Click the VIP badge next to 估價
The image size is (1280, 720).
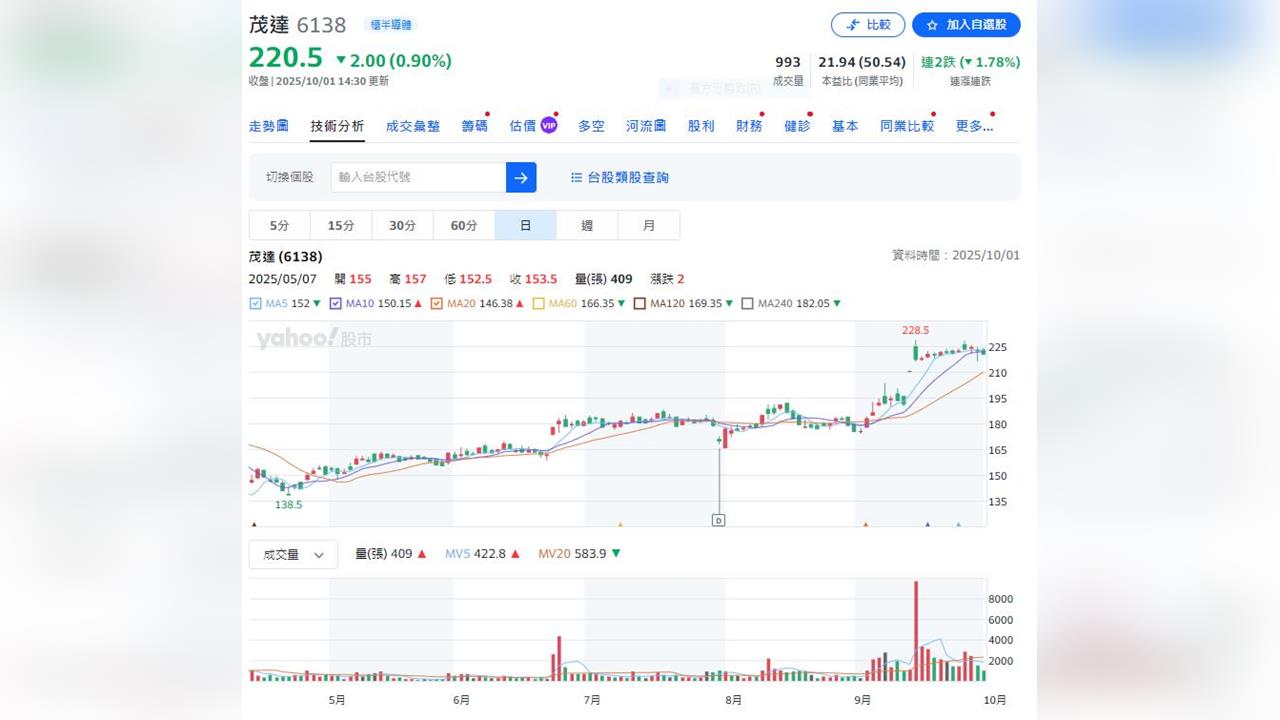pos(548,125)
